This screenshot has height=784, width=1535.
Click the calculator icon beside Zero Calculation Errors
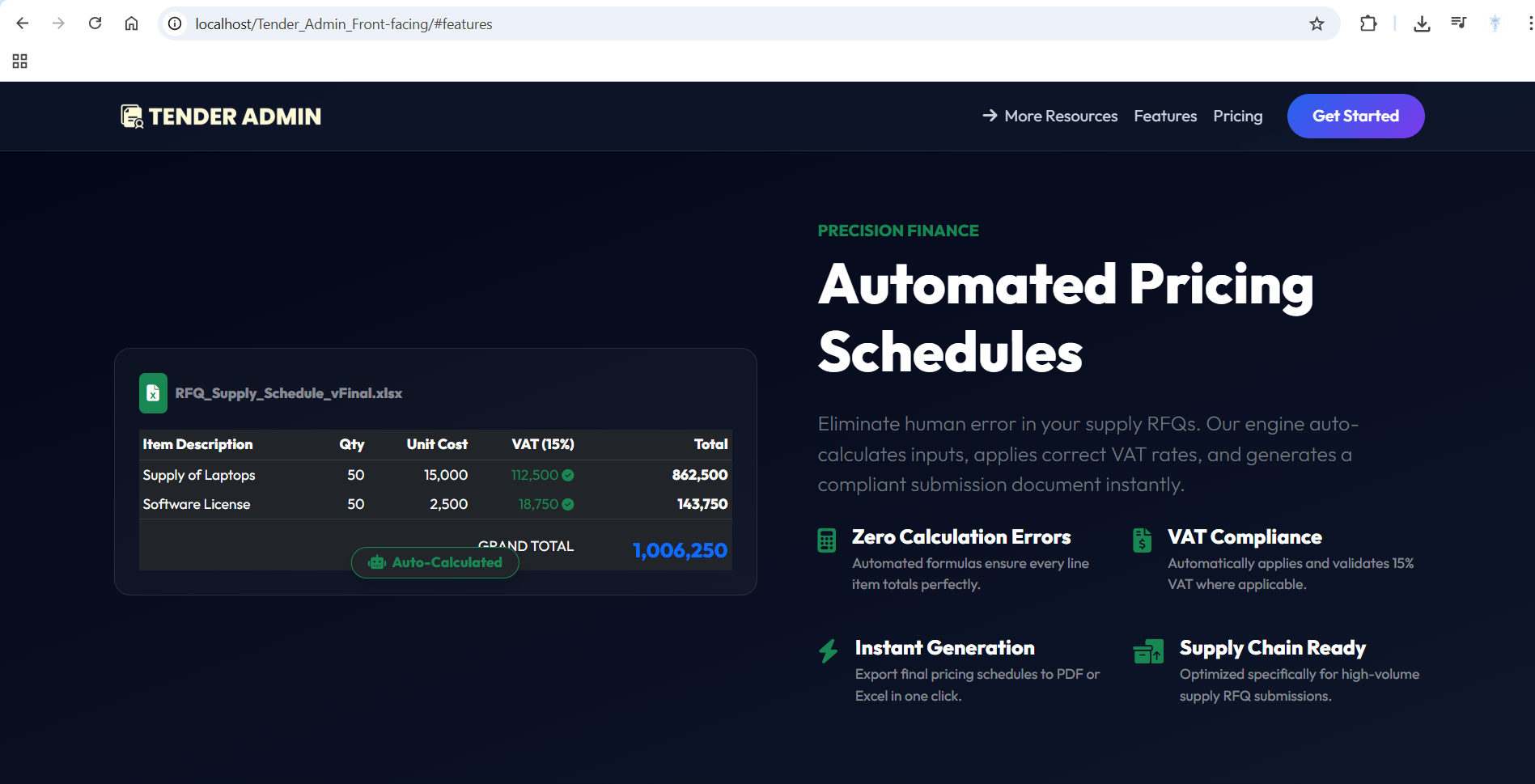(x=826, y=540)
